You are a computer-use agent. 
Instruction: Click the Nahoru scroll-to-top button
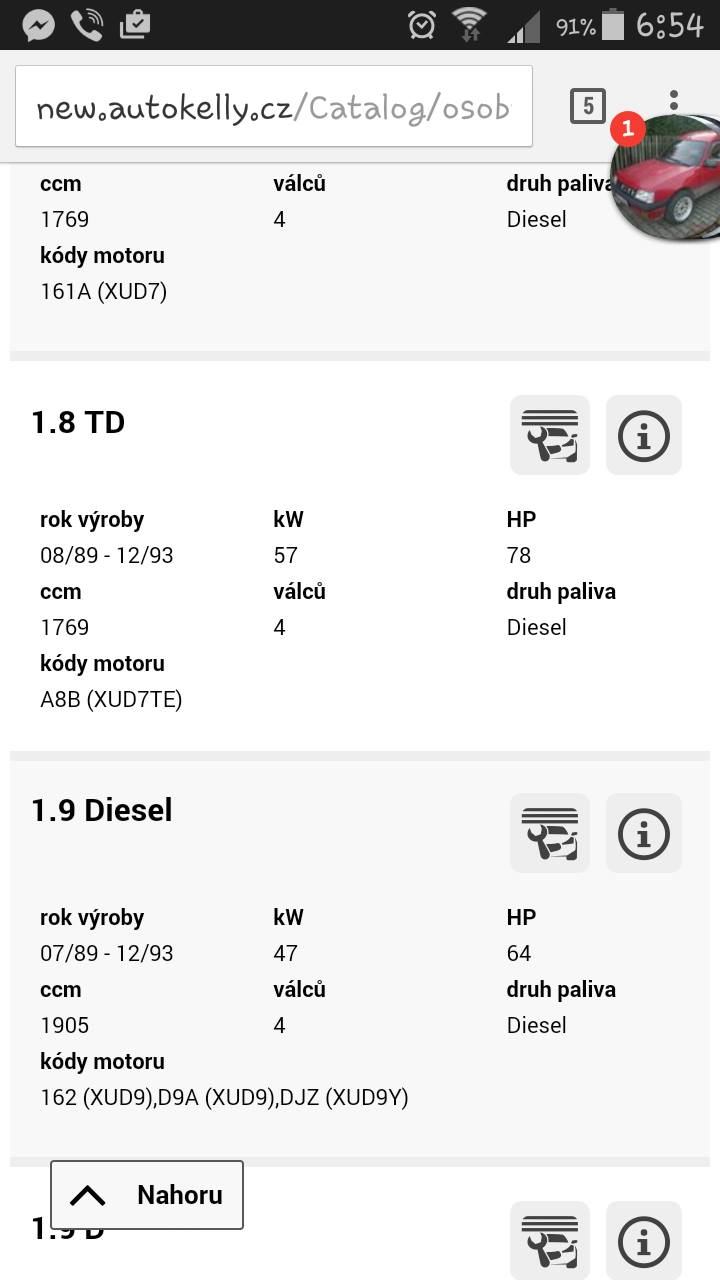[x=147, y=1195]
